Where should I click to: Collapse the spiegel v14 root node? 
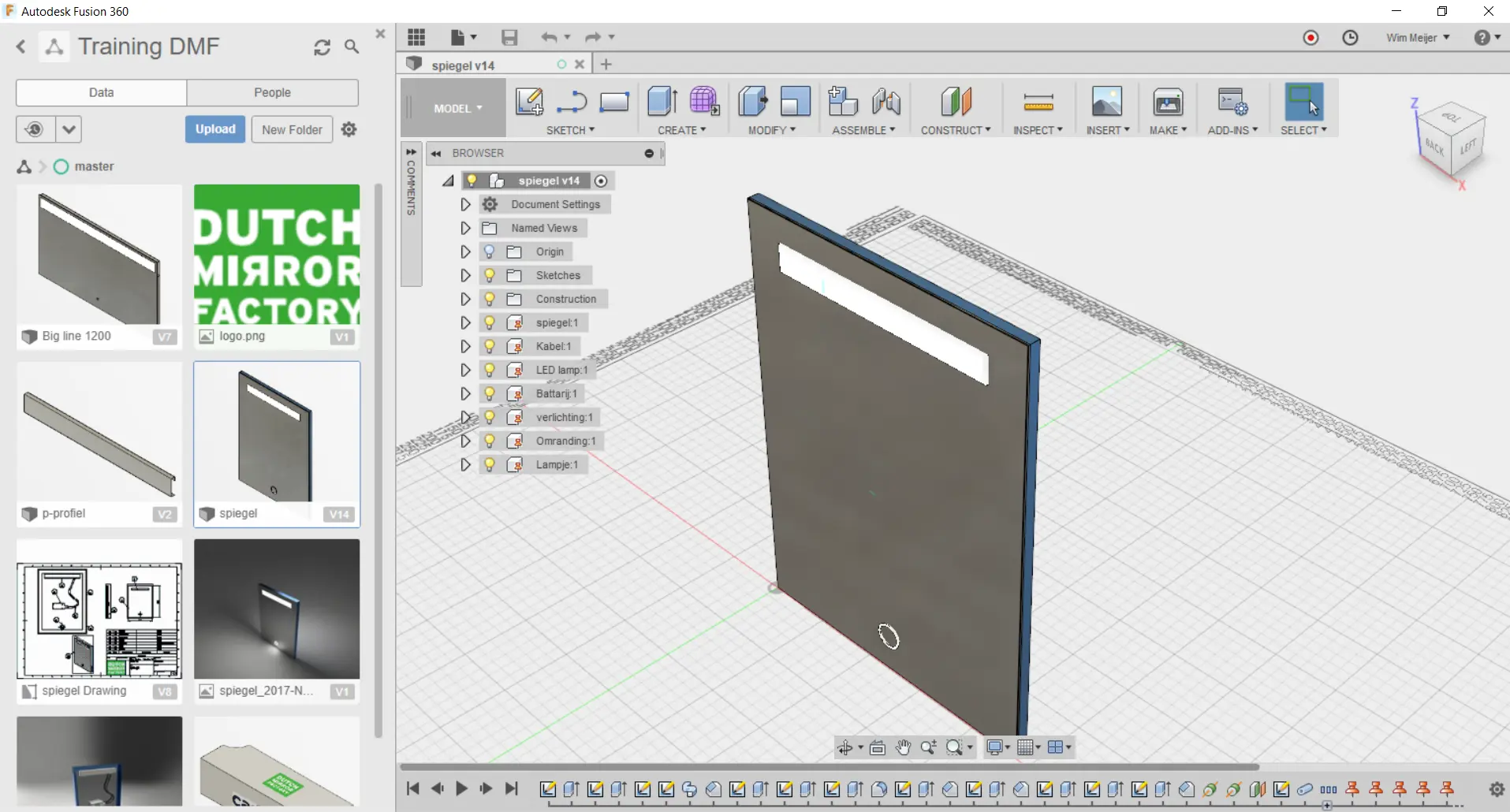[449, 181]
